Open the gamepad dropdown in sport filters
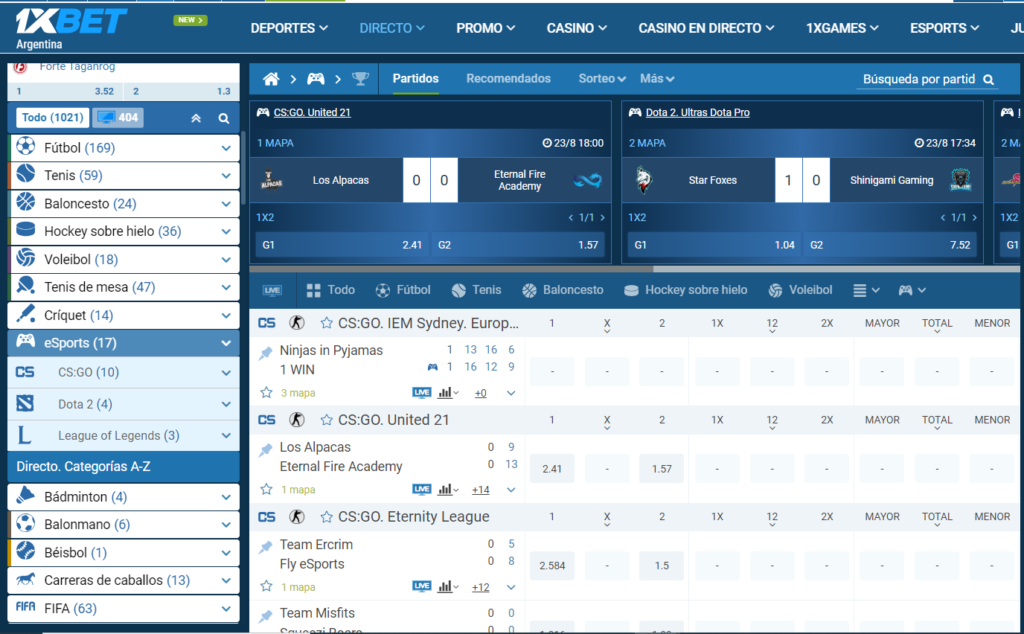 point(912,290)
